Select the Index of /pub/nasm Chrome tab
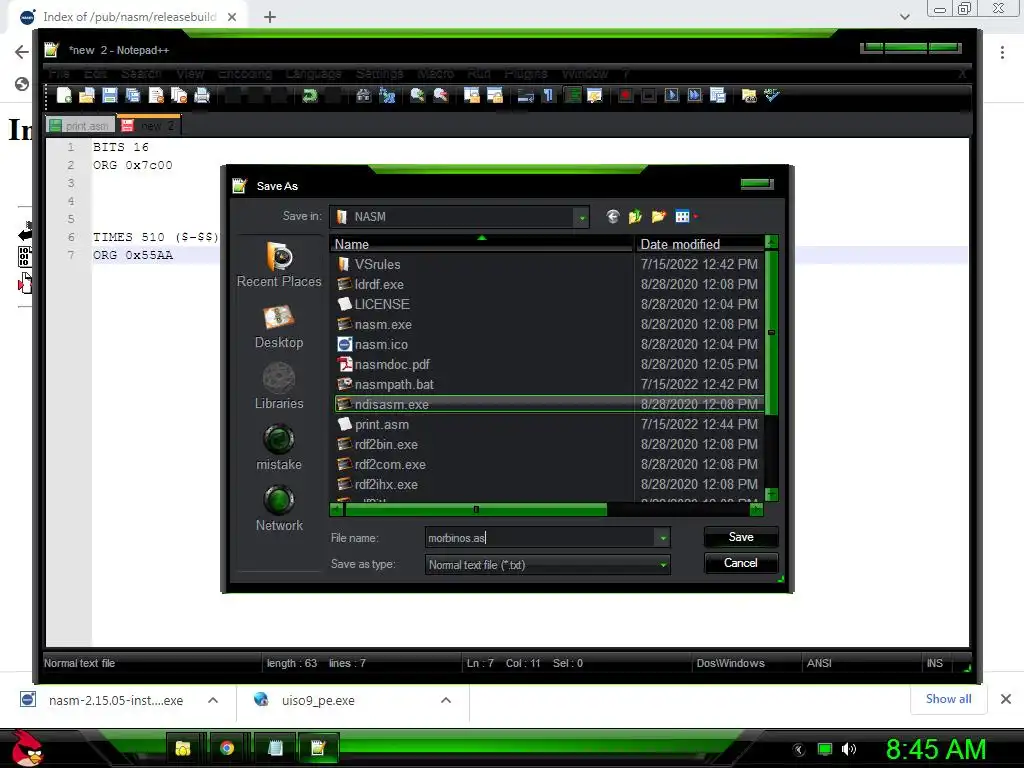This screenshot has width=1024, height=768. click(x=129, y=17)
